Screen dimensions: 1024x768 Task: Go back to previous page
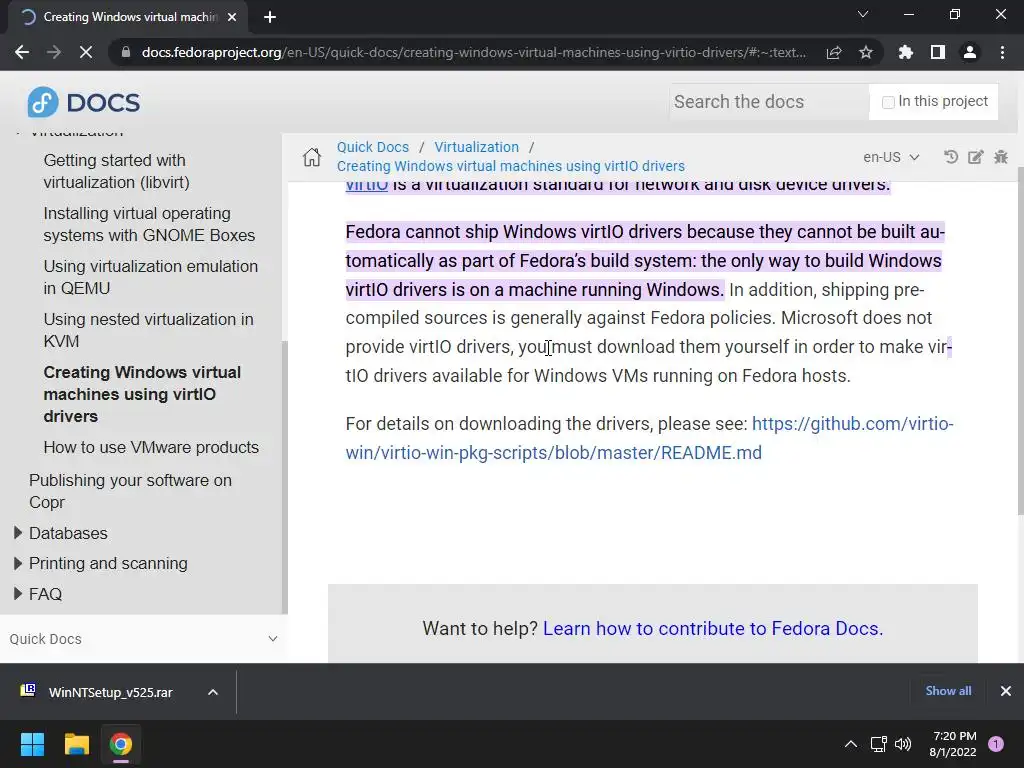click(x=22, y=52)
